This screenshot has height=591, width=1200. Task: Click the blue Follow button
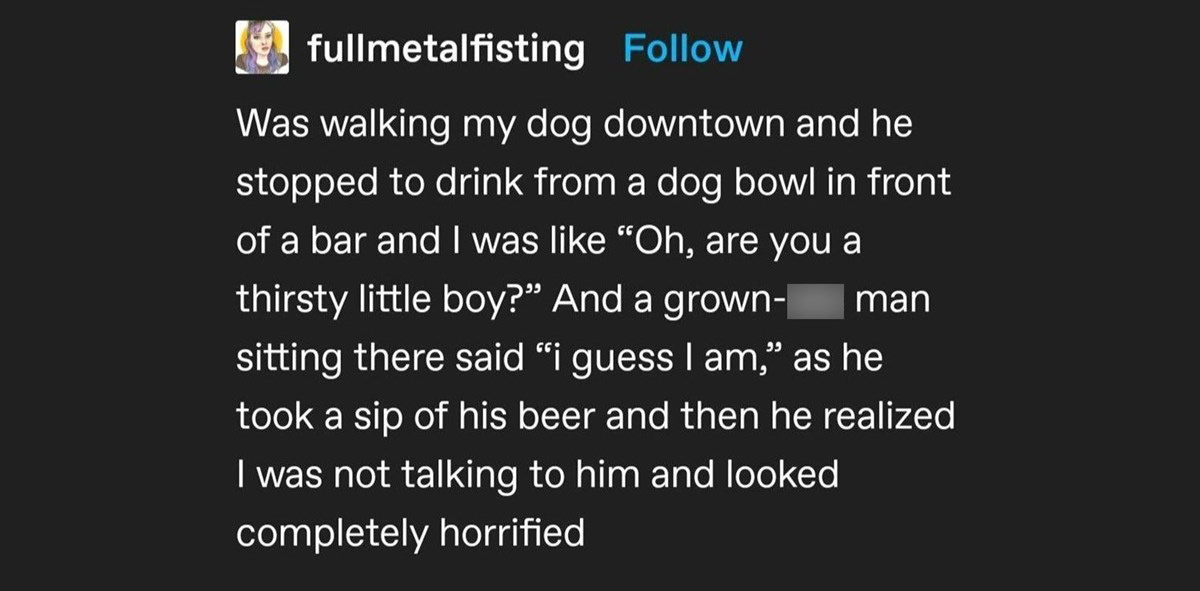[x=684, y=49]
